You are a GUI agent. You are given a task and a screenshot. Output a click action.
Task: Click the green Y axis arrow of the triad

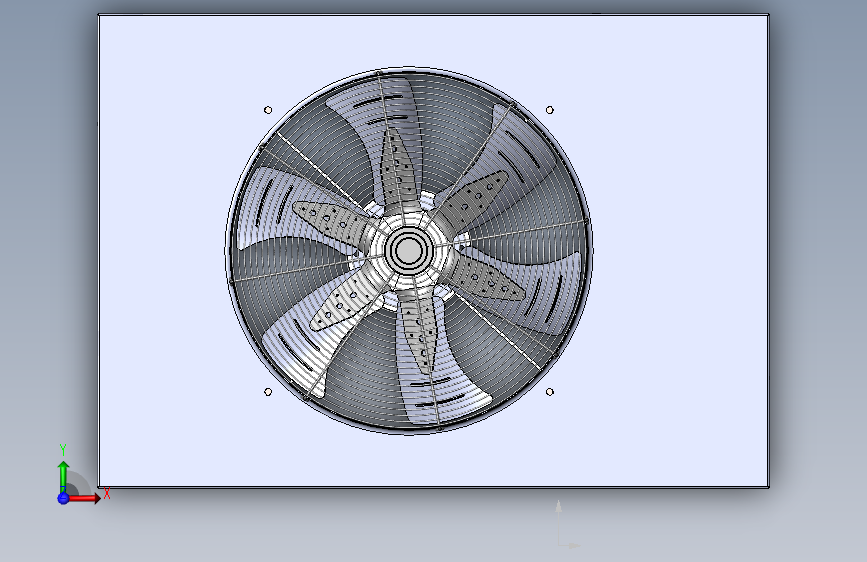click(x=63, y=476)
